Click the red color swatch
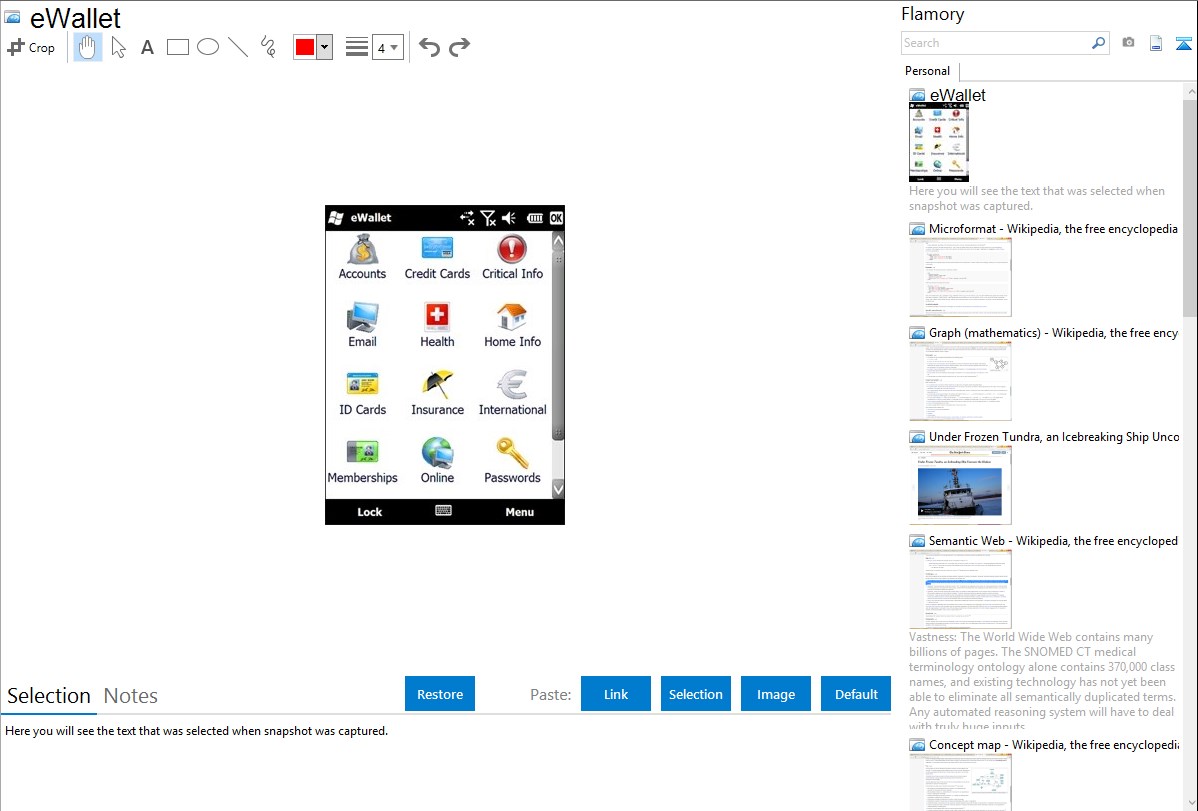The width and height of the screenshot is (1198, 811). (305, 47)
